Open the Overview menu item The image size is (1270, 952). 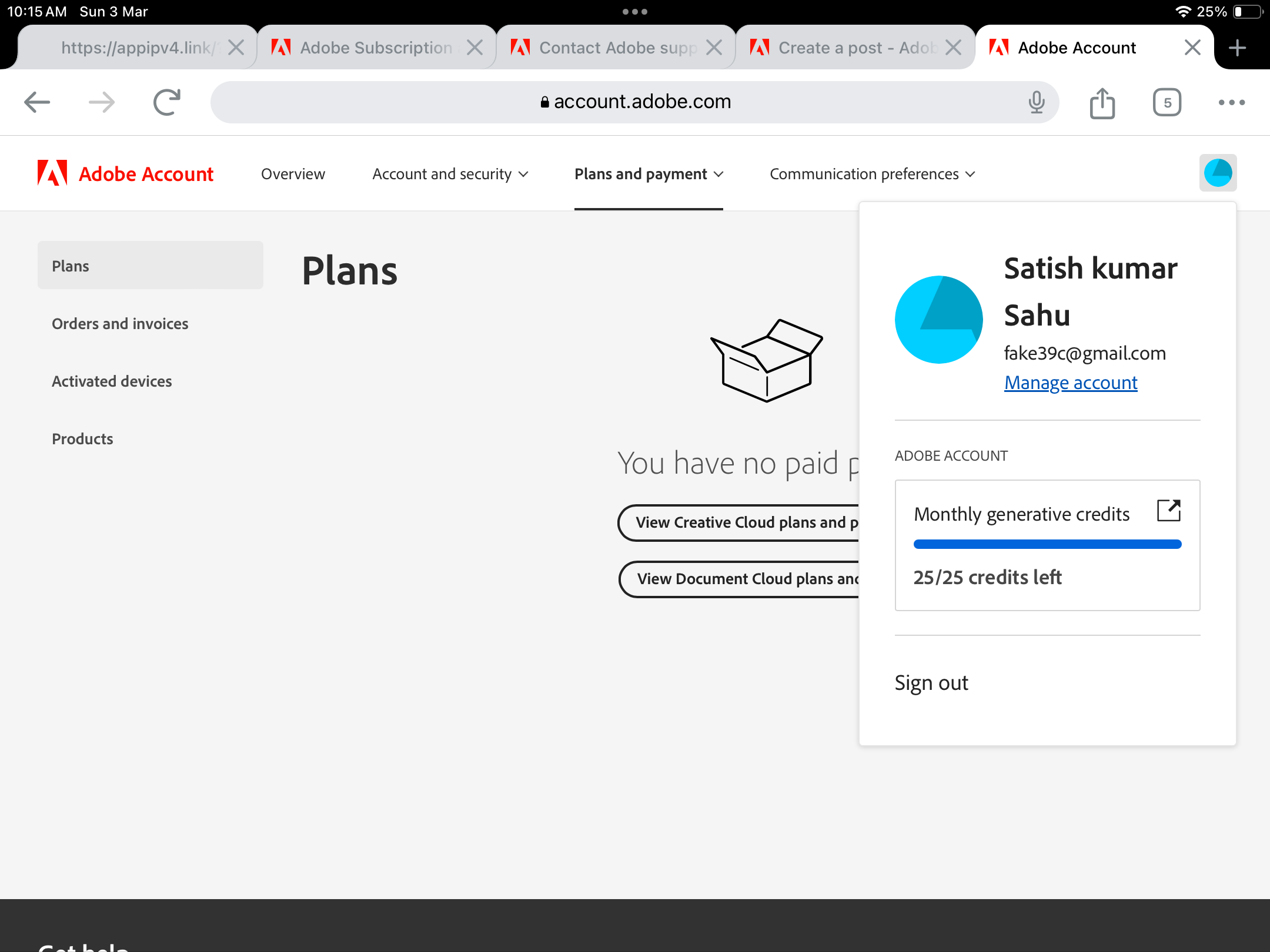[292, 173]
